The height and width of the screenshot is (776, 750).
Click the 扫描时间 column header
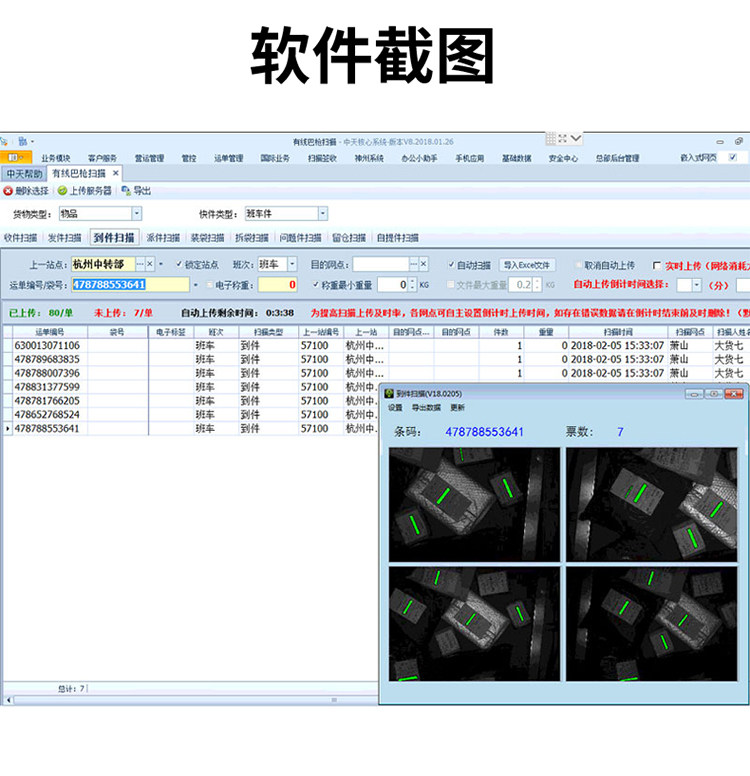point(618,332)
